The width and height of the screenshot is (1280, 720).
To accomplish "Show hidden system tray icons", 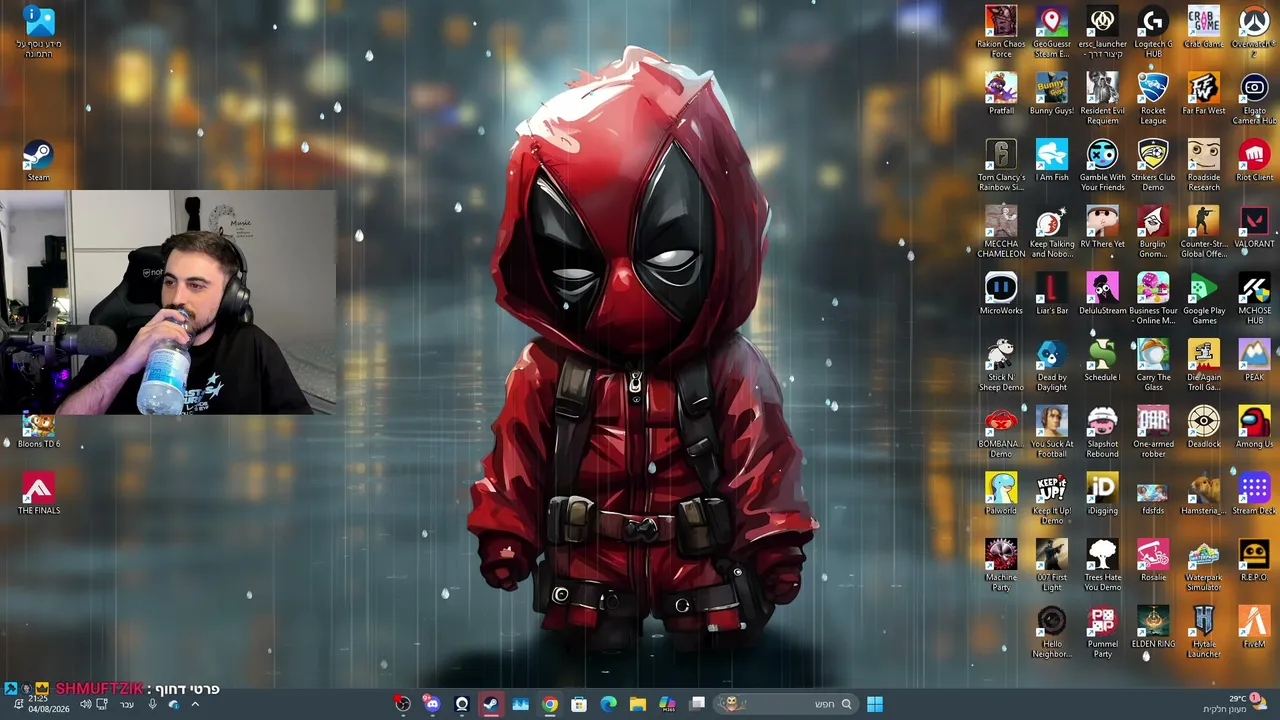I will (195, 704).
